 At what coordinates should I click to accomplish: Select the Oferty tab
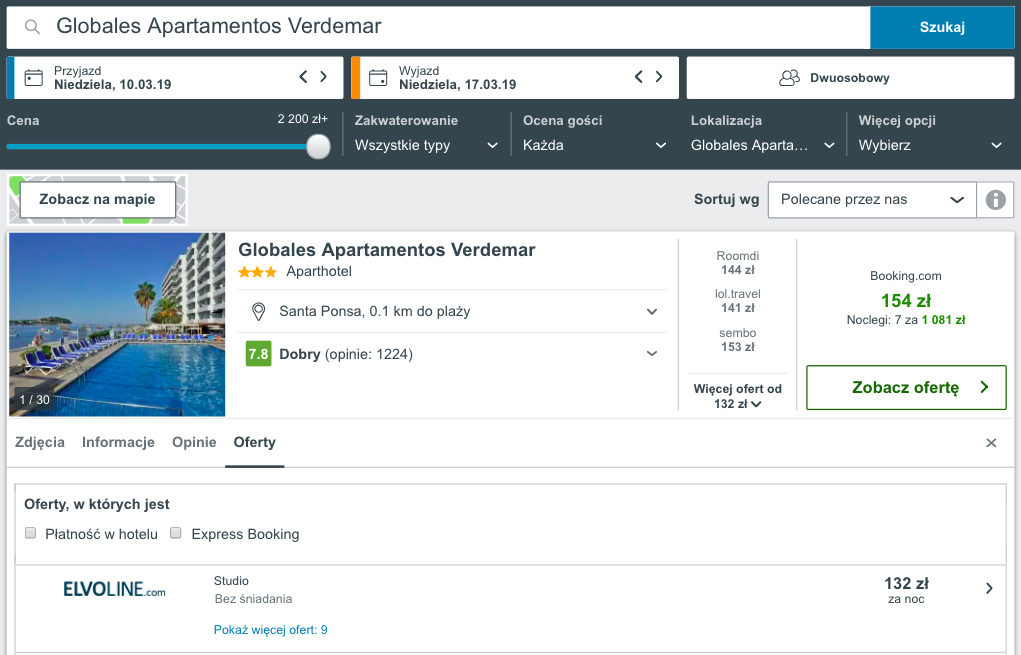tap(255, 443)
